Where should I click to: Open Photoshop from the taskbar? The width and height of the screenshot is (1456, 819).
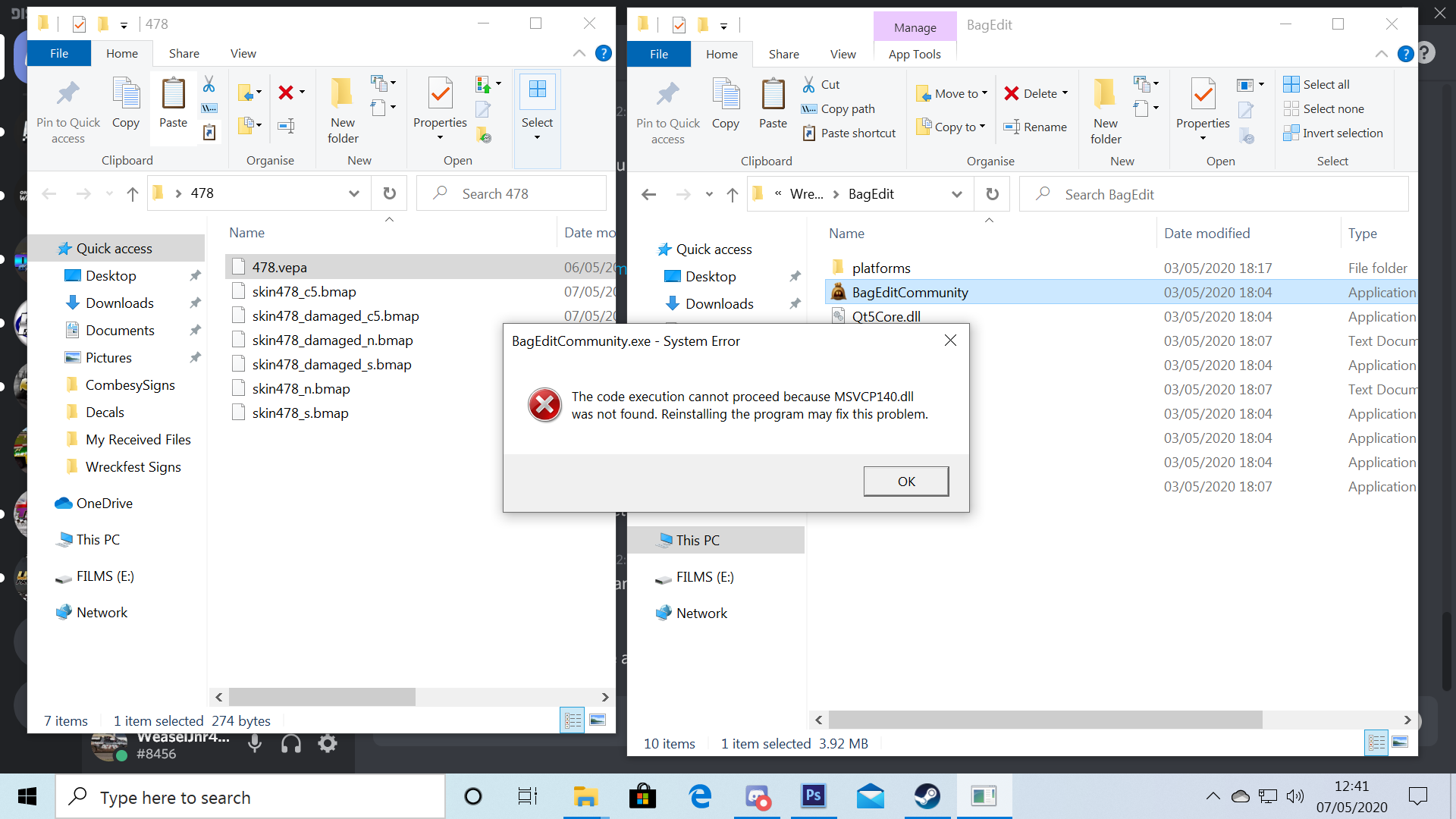point(813,796)
